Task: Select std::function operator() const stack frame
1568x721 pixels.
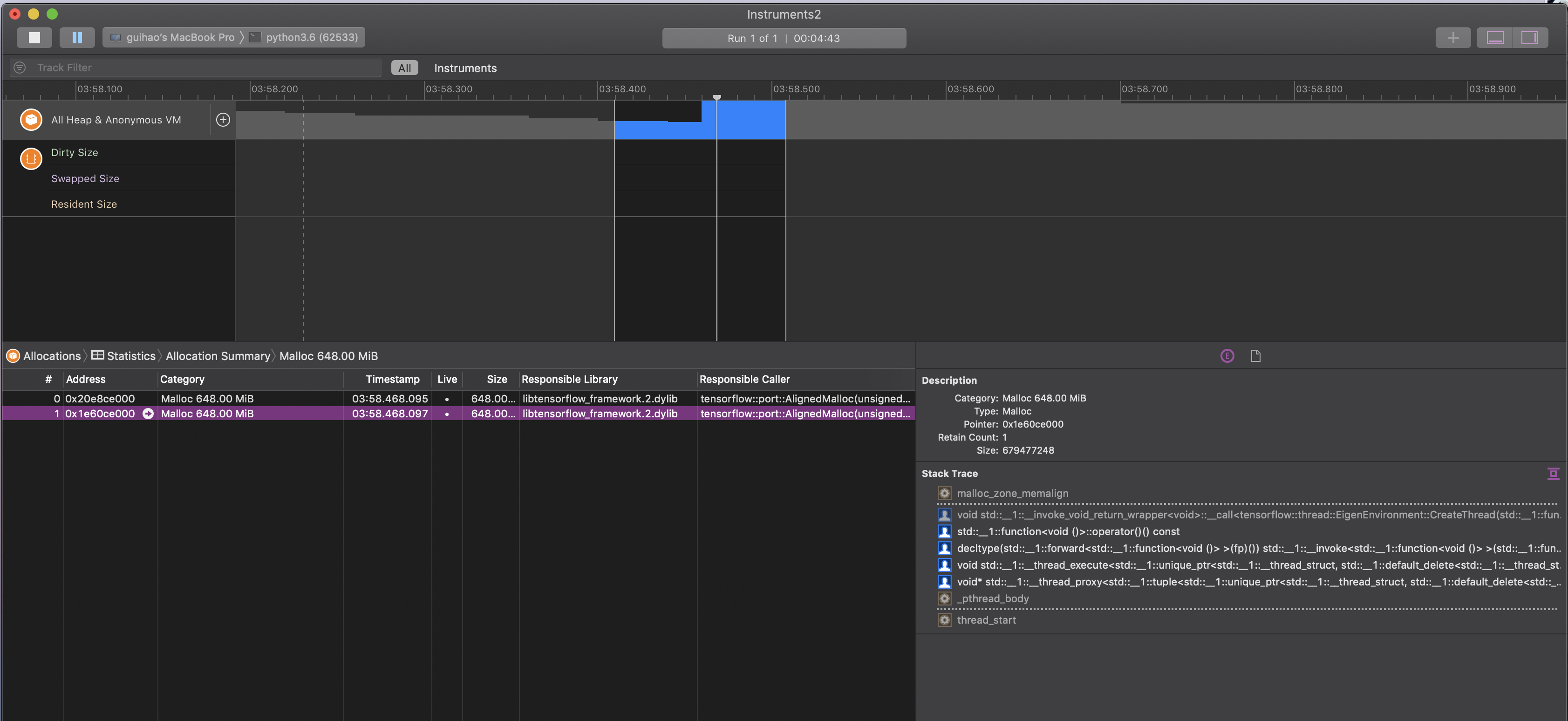Action: tap(1068, 532)
